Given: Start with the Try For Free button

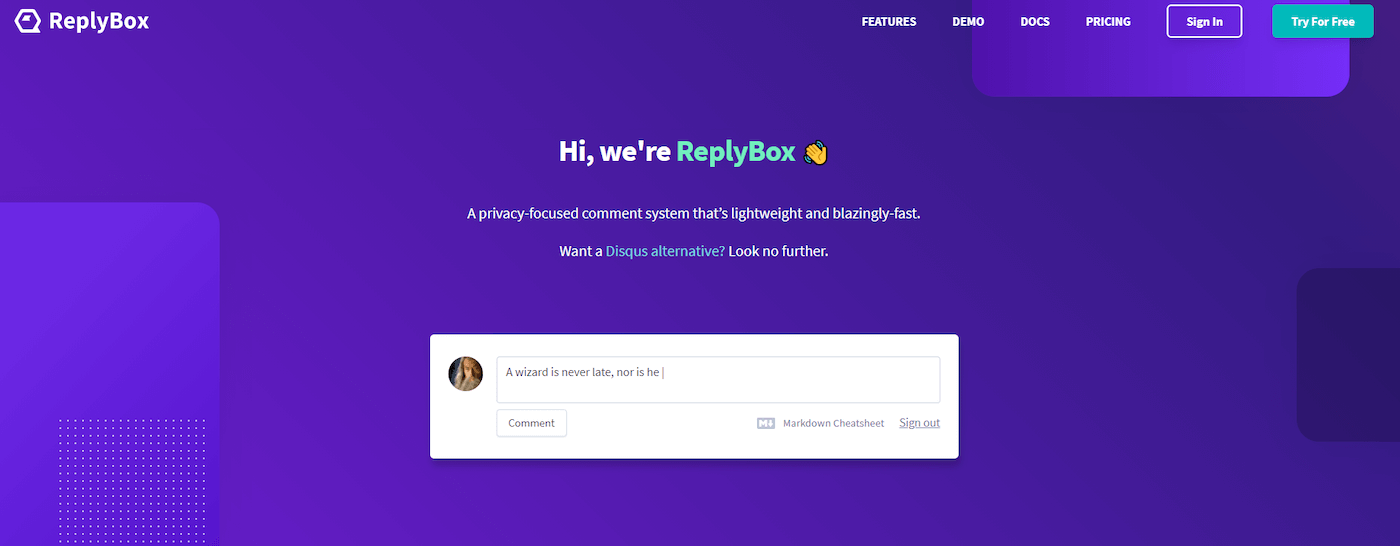Looking at the screenshot, I should pyautogui.click(x=1323, y=21).
